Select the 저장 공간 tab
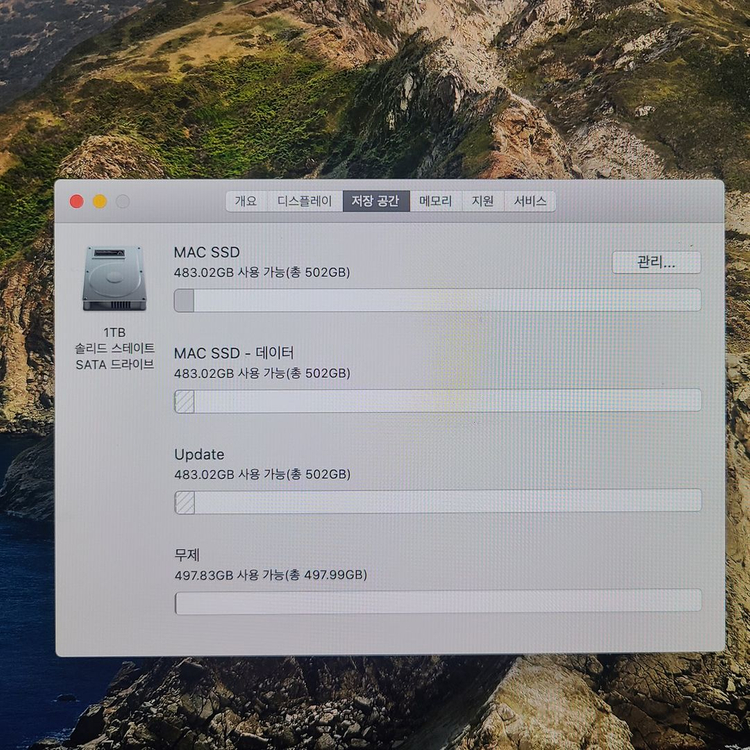 click(x=376, y=201)
